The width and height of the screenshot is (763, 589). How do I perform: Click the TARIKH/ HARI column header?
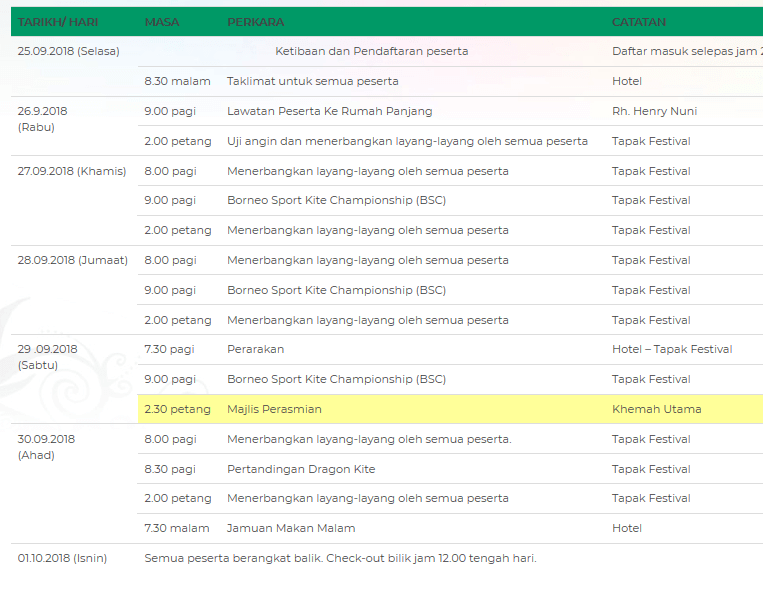click(58, 22)
